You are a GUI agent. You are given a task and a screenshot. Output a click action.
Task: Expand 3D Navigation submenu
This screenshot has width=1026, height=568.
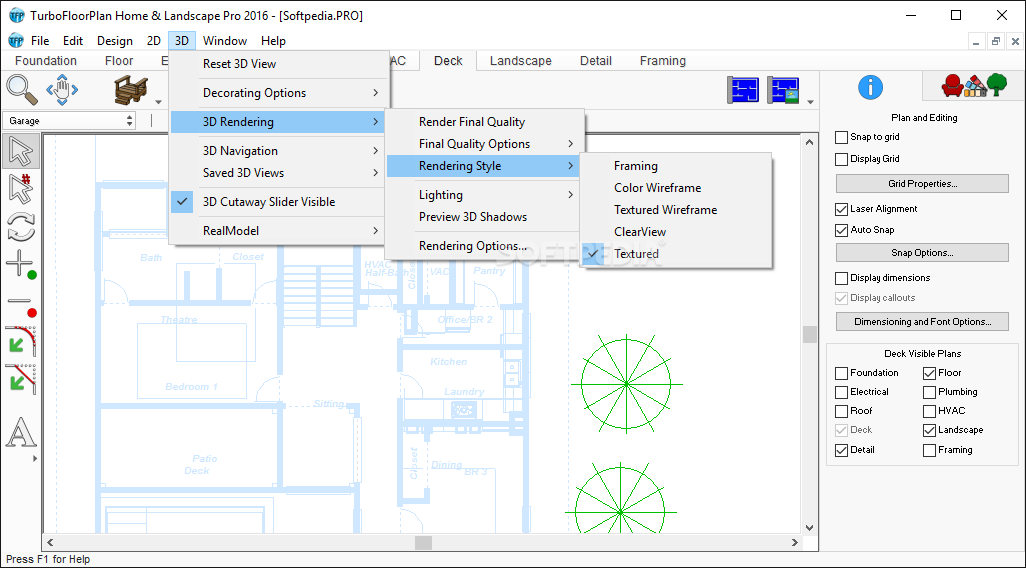(x=279, y=151)
